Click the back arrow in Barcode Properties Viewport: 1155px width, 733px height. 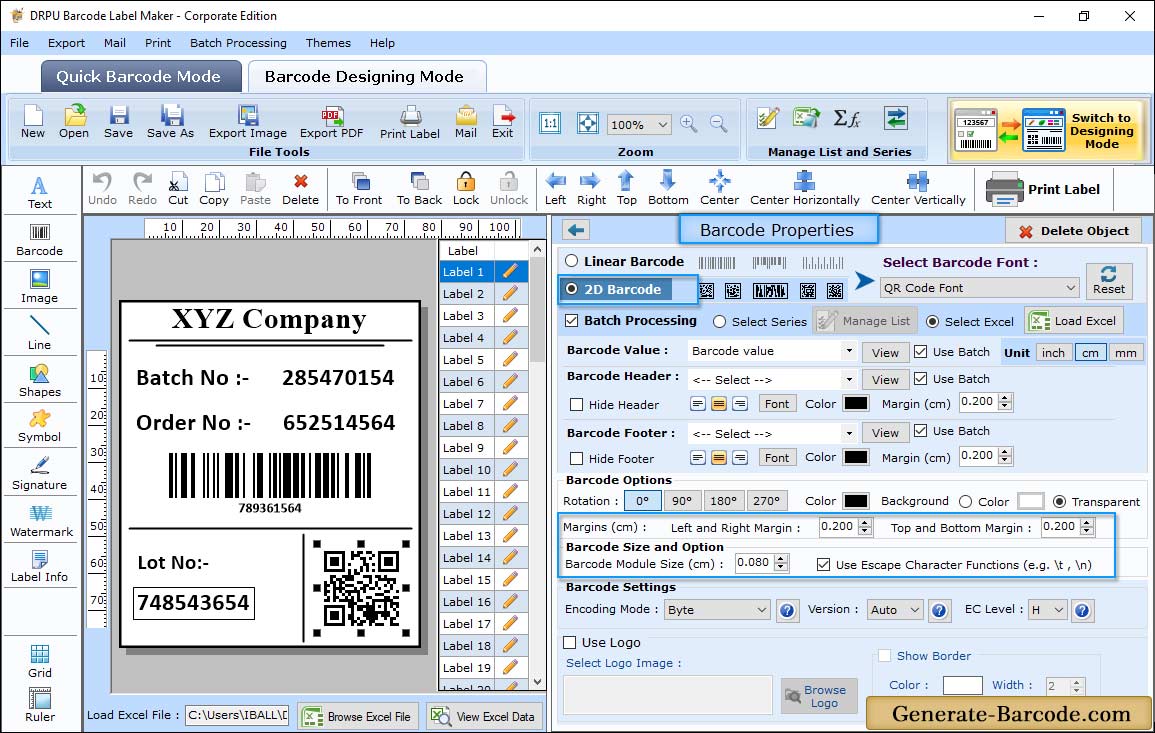click(x=576, y=230)
